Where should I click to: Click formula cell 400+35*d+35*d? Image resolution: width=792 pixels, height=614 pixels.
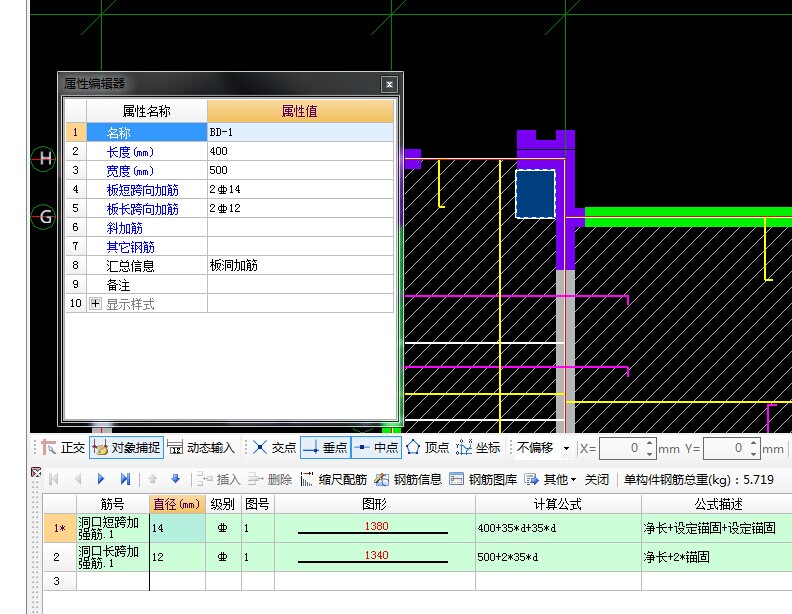pyautogui.click(x=558, y=528)
